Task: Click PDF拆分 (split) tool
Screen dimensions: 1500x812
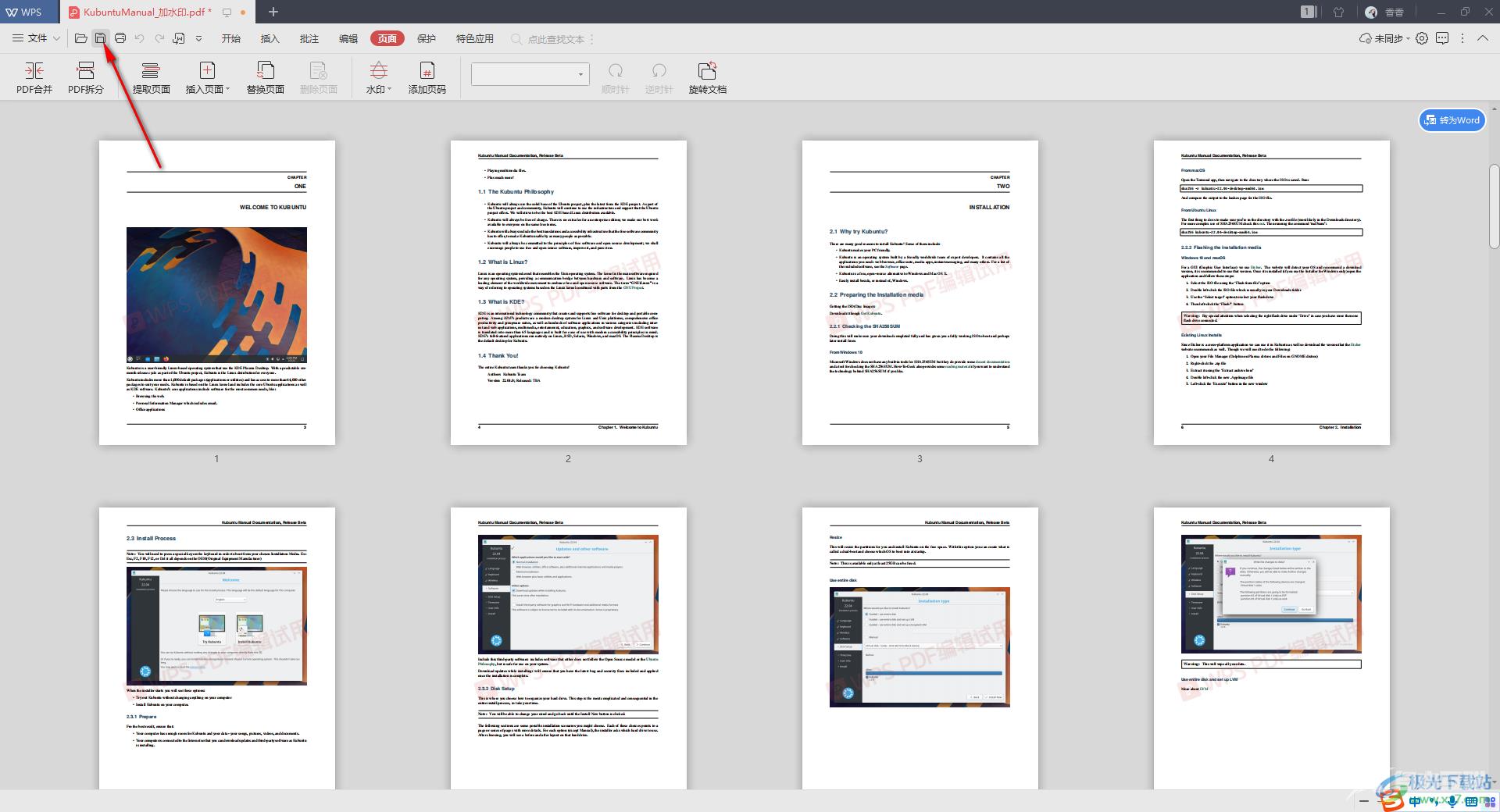Action: click(x=86, y=78)
